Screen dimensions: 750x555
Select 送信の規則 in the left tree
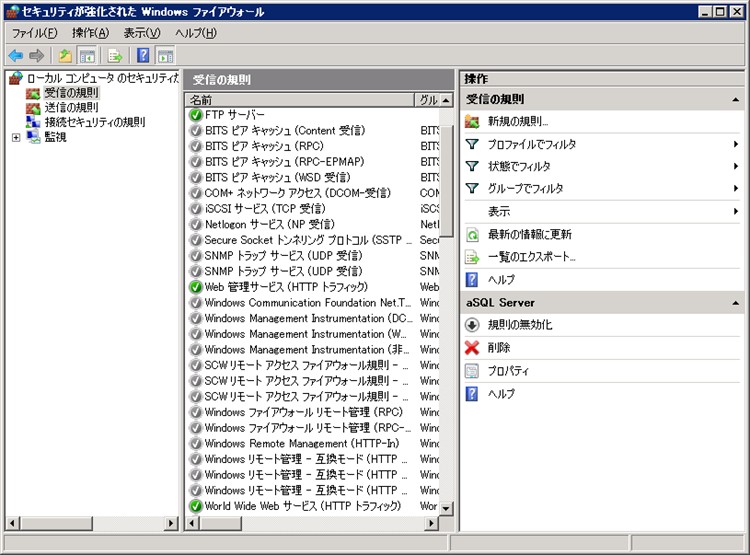tap(71, 107)
